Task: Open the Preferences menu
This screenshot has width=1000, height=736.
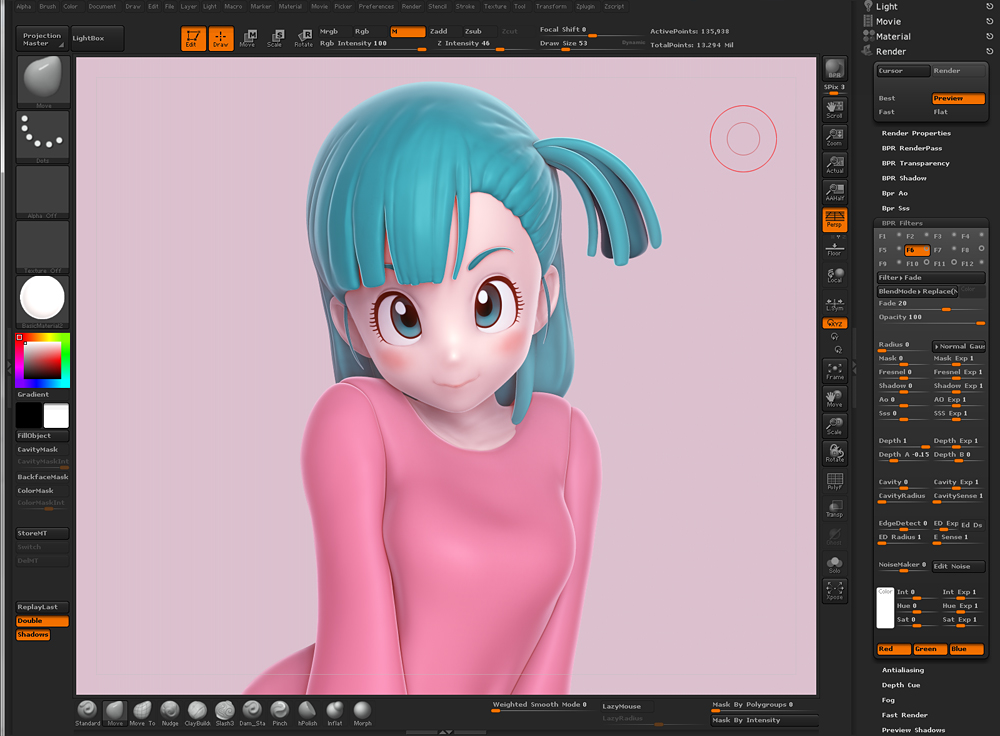Action: tap(376, 6)
